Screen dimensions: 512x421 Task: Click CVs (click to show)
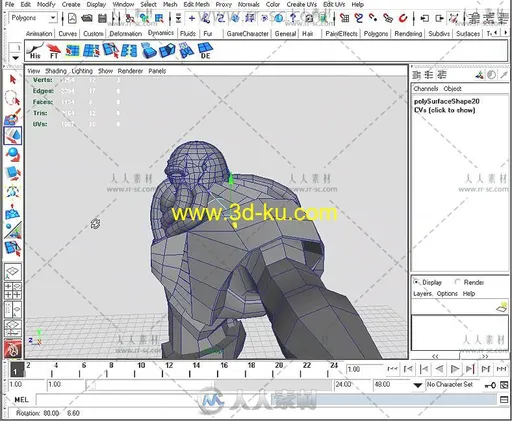click(x=444, y=110)
